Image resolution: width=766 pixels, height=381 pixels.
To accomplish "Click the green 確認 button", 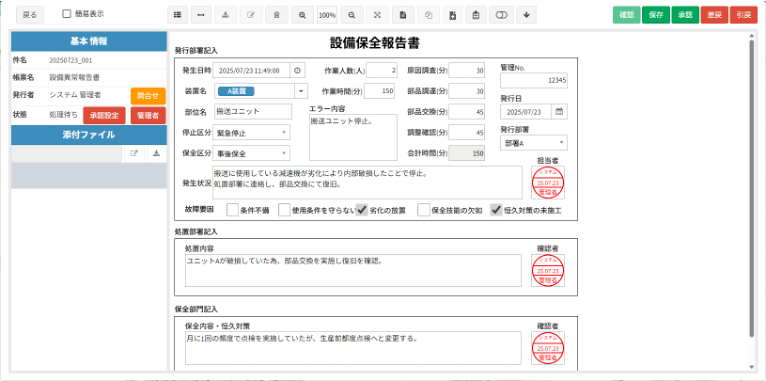I will coord(626,15).
